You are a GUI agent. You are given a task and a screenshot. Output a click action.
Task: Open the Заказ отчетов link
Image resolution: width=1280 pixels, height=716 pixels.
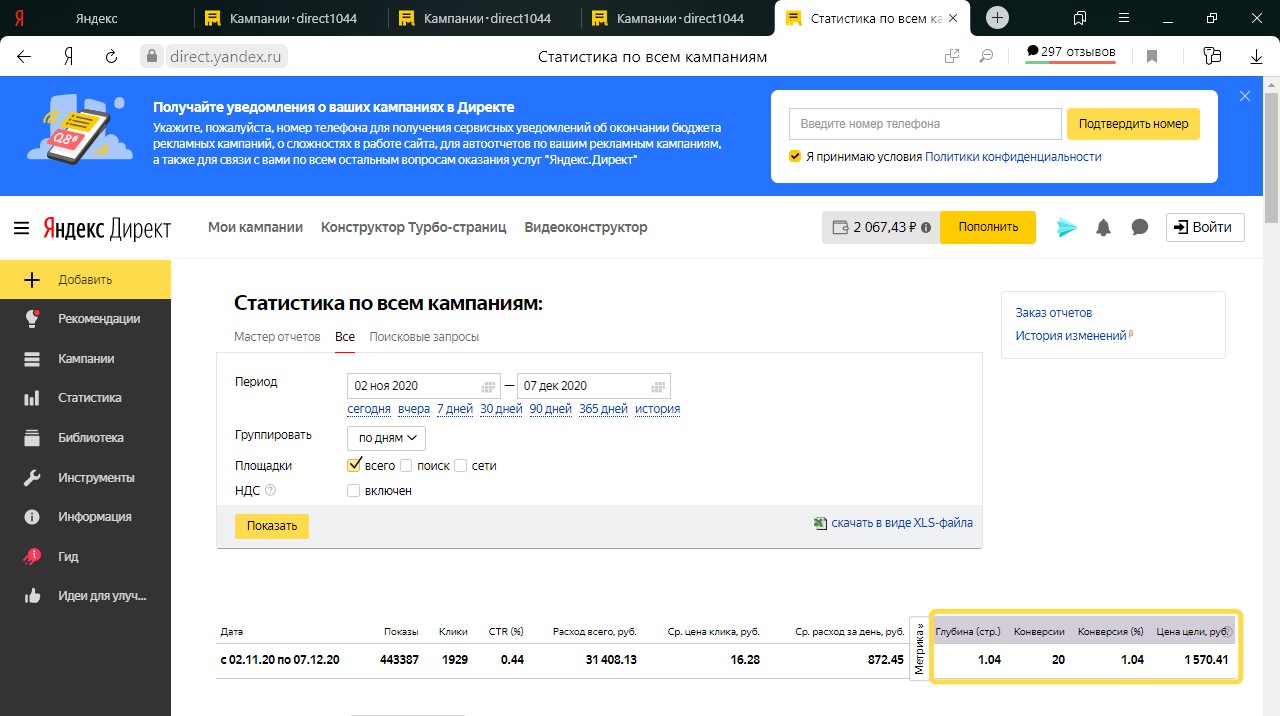click(1054, 313)
